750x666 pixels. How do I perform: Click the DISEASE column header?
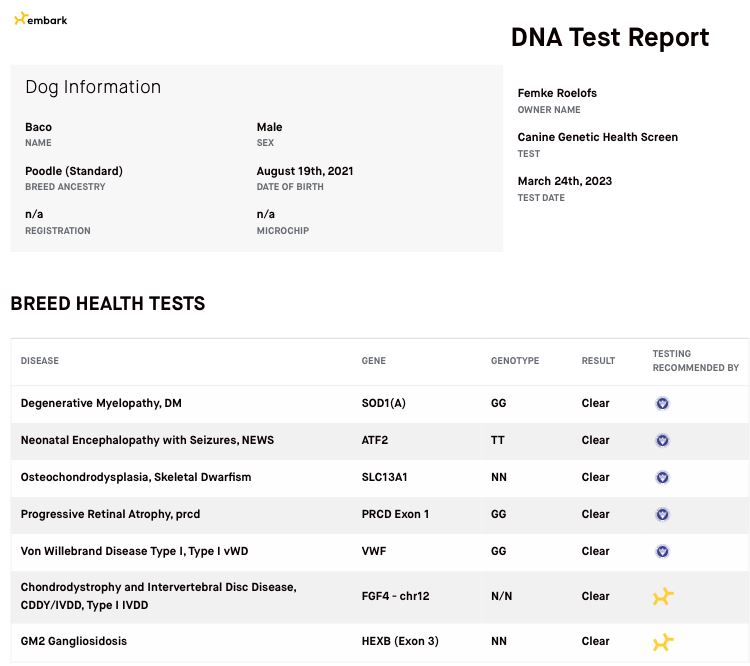(x=40, y=361)
